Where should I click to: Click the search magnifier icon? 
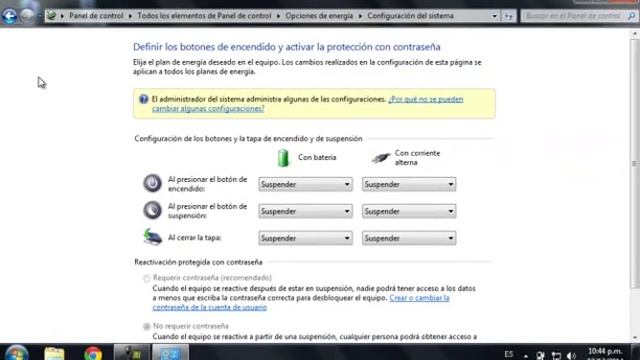tap(631, 16)
